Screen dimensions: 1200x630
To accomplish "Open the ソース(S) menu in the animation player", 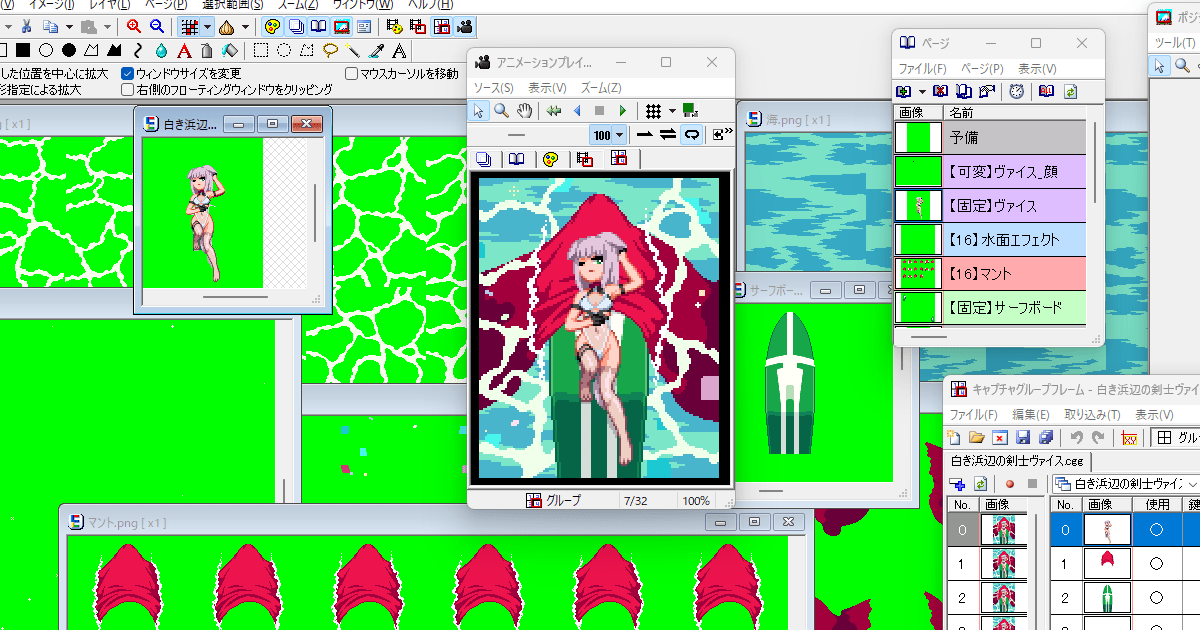I will point(493,88).
